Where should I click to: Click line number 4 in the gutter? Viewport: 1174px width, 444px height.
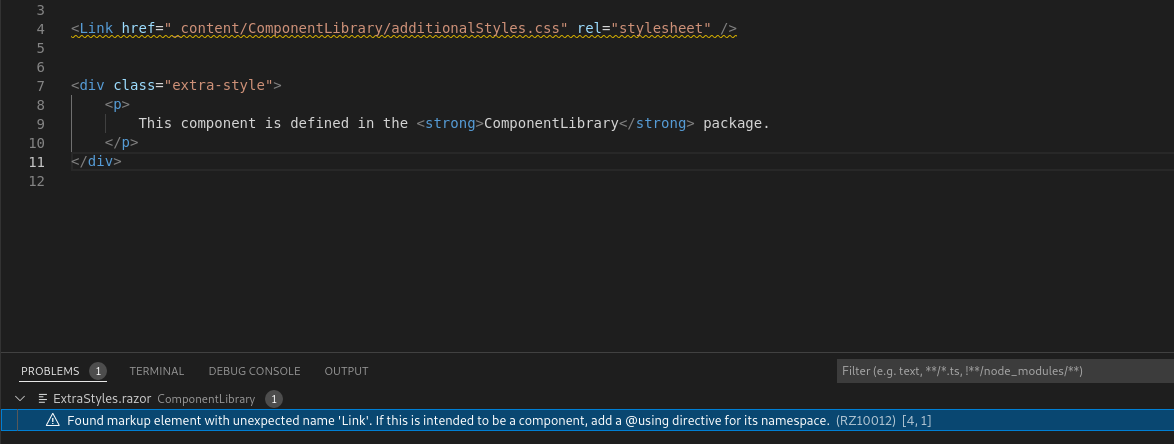pyautogui.click(x=40, y=29)
